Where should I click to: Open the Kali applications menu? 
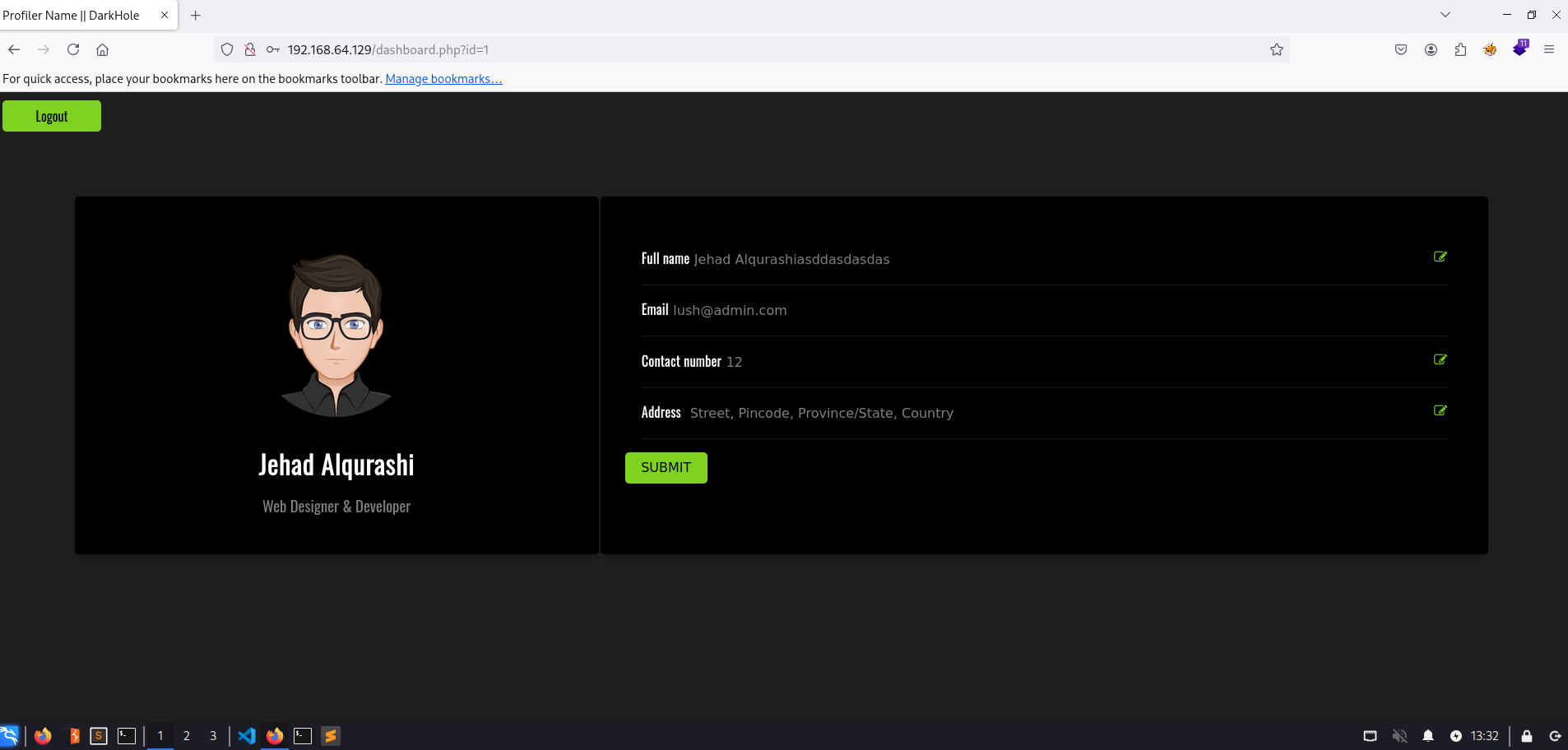(x=9, y=736)
